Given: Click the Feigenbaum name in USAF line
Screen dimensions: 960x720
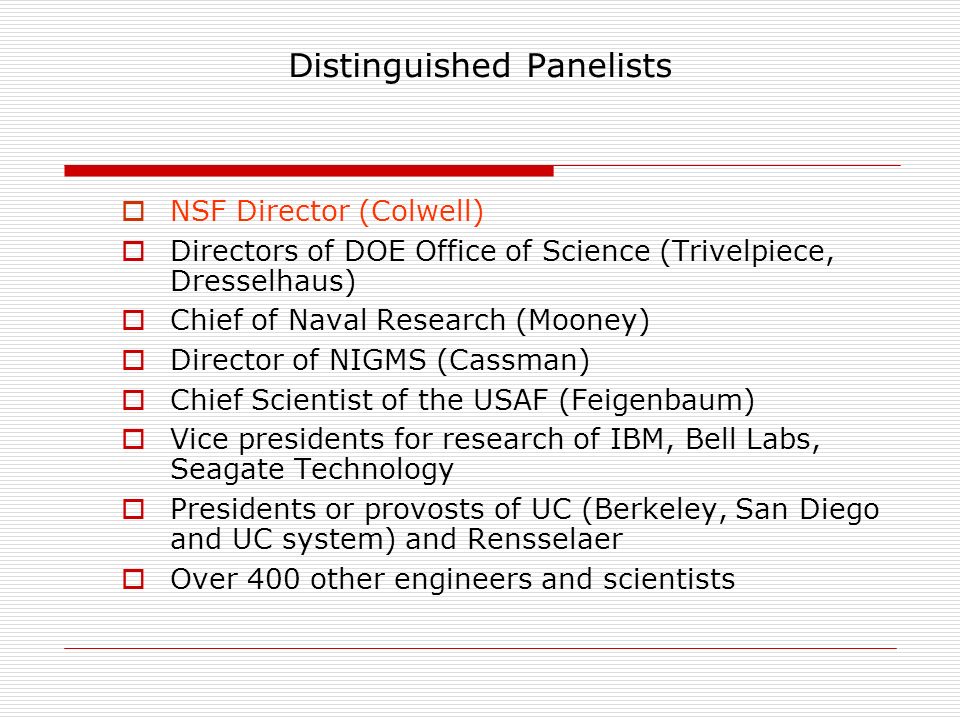Looking at the screenshot, I should coord(657,400).
